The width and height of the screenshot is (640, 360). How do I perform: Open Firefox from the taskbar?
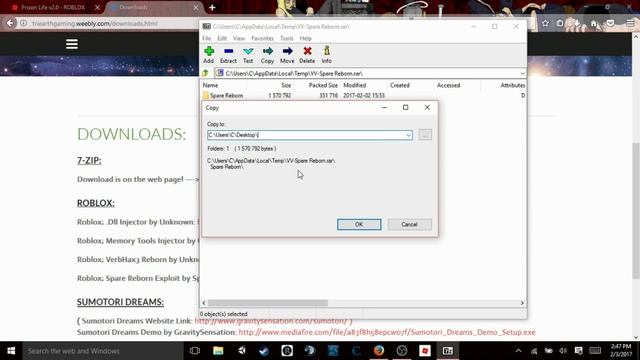coord(379,351)
